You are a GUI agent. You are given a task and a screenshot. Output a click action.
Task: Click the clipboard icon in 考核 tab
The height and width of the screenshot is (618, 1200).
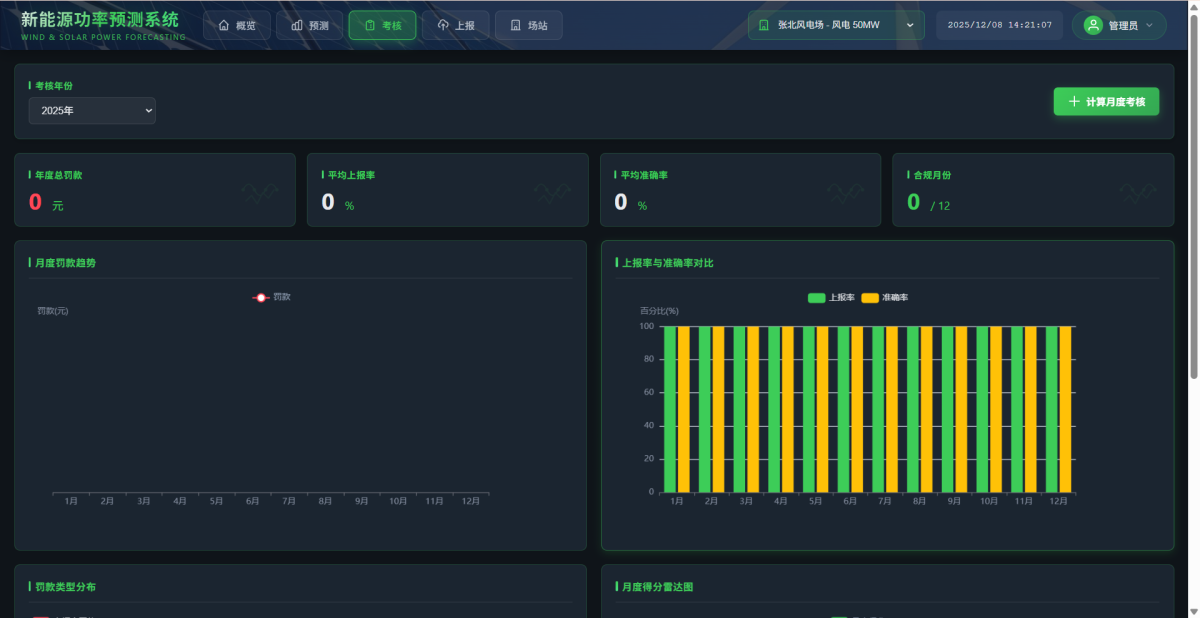[x=369, y=25]
